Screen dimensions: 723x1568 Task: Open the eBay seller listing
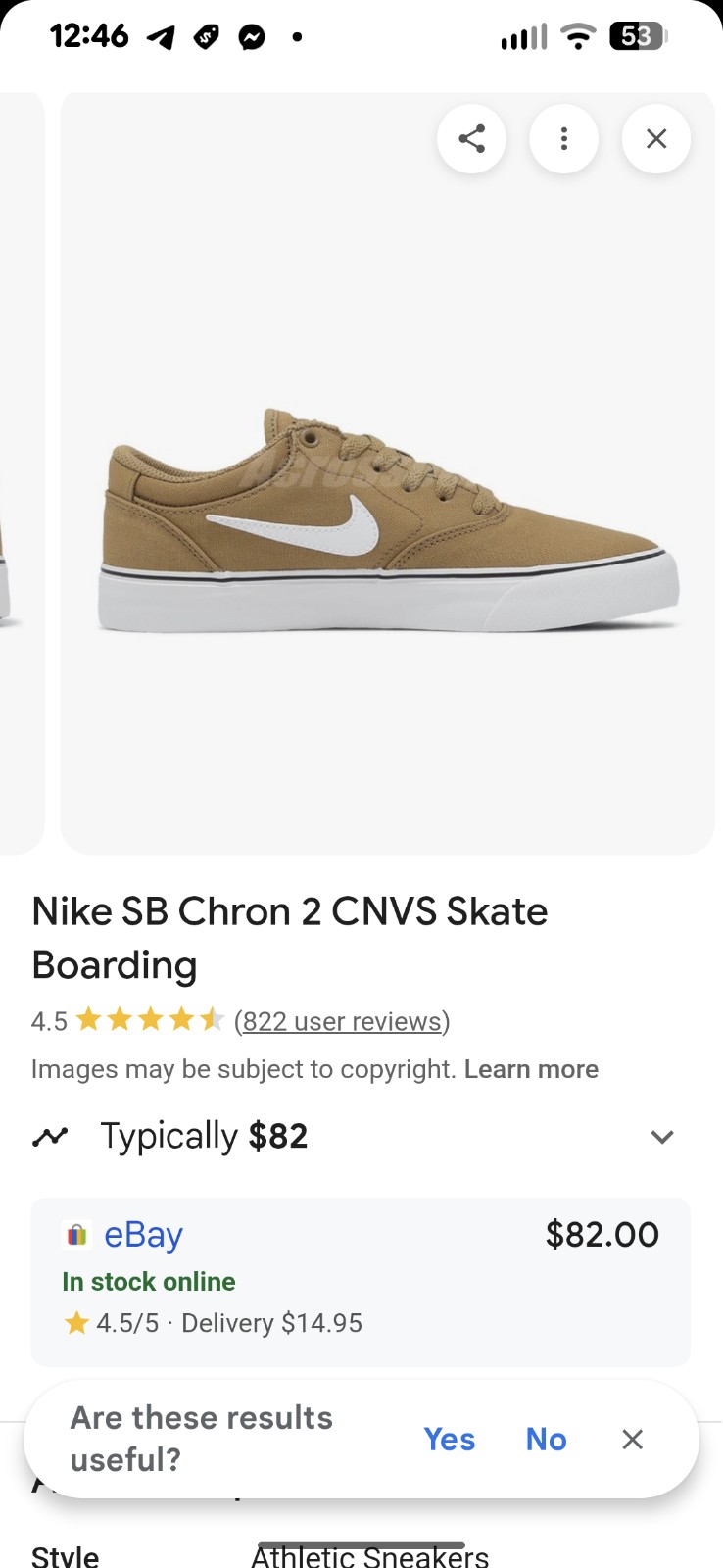click(x=143, y=1235)
